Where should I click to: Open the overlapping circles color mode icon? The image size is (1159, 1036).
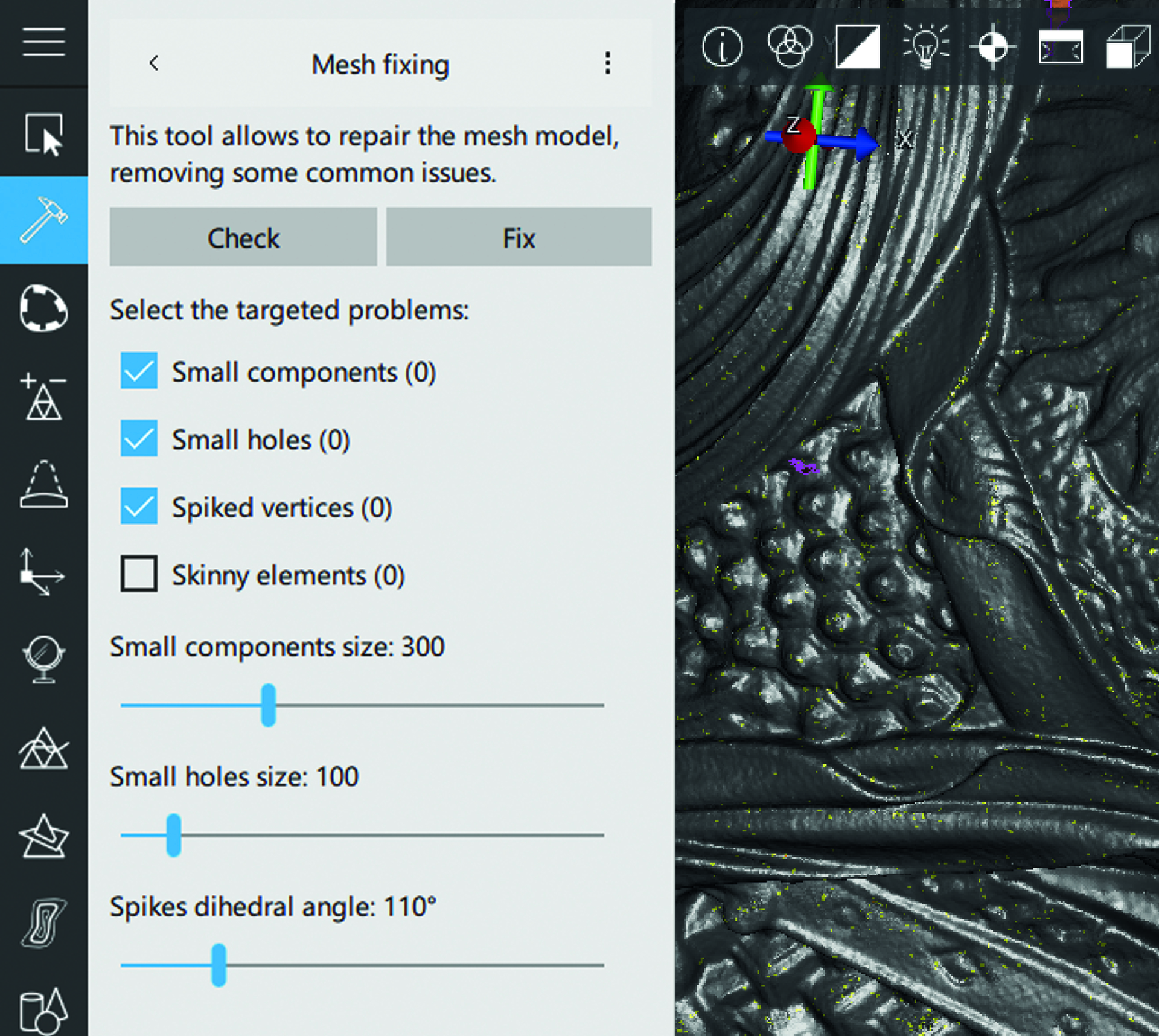(x=790, y=46)
